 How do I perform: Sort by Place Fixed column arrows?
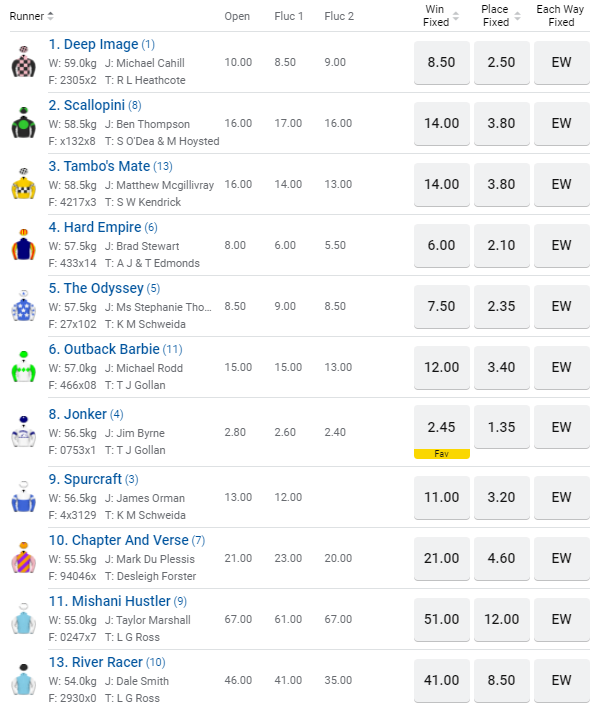[x=516, y=16]
